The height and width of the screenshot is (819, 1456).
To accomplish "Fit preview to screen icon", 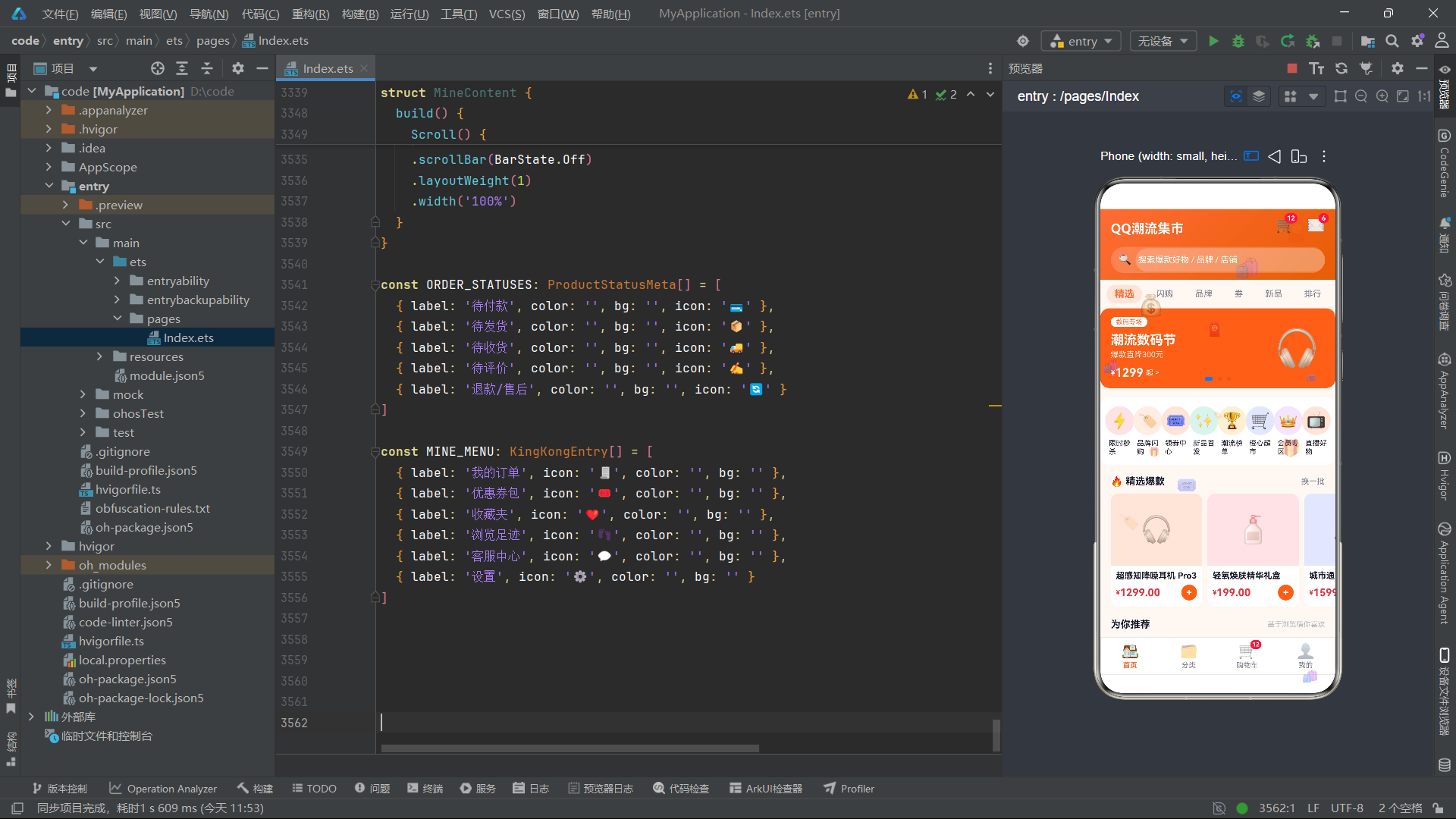I will [x=1403, y=96].
